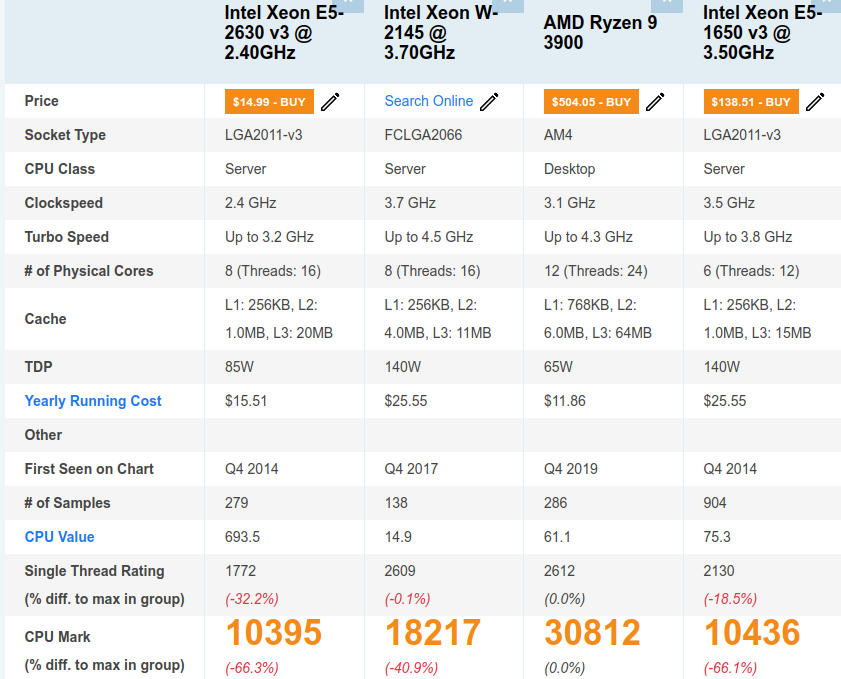Image resolution: width=841 pixels, height=679 pixels.
Task: Remove Intel Xeon E5-2630 v3 column
Action: click(x=348, y=4)
